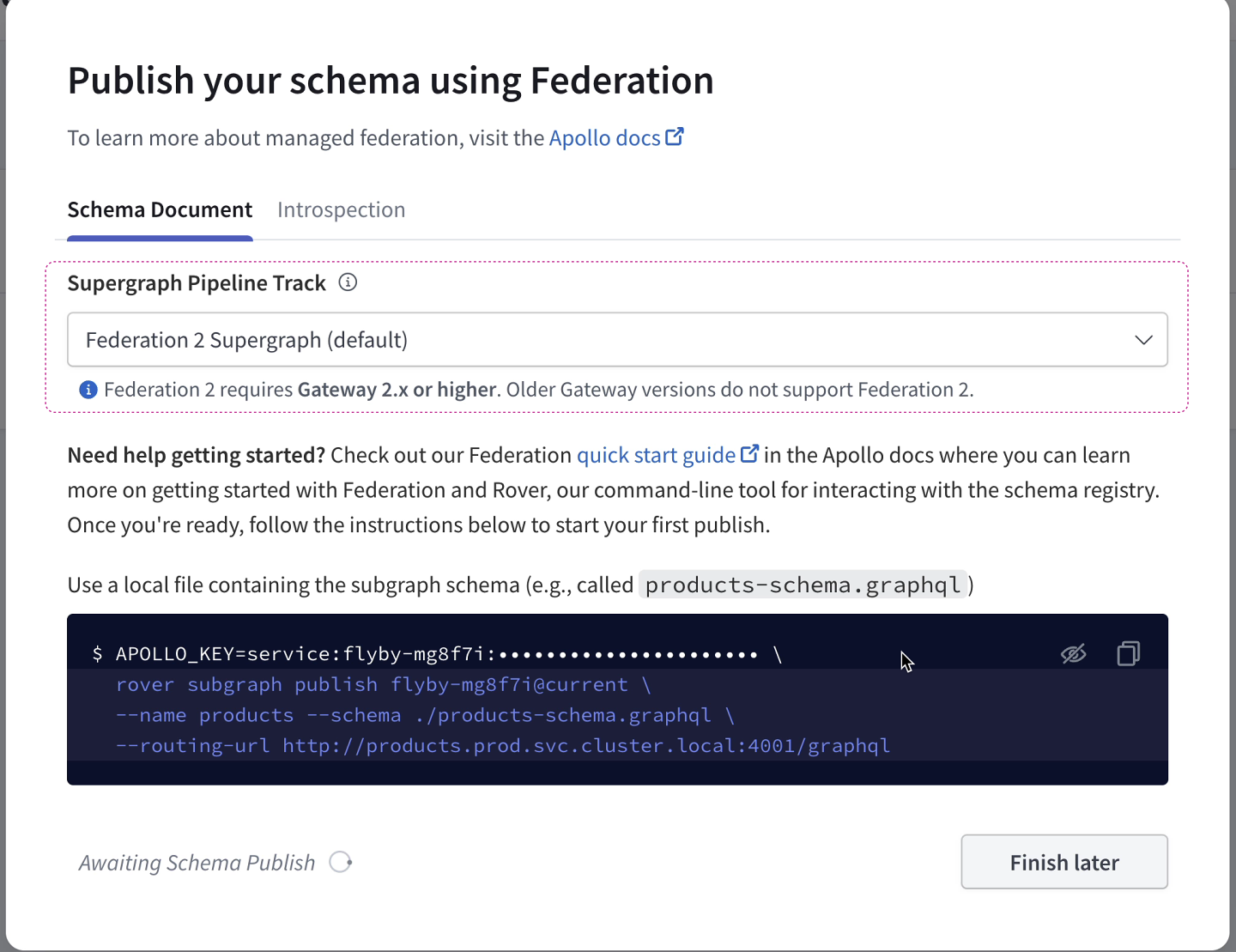The width and height of the screenshot is (1236, 952).
Task: Select Federation 2 Supergraph (default) option
Action: pos(246,339)
